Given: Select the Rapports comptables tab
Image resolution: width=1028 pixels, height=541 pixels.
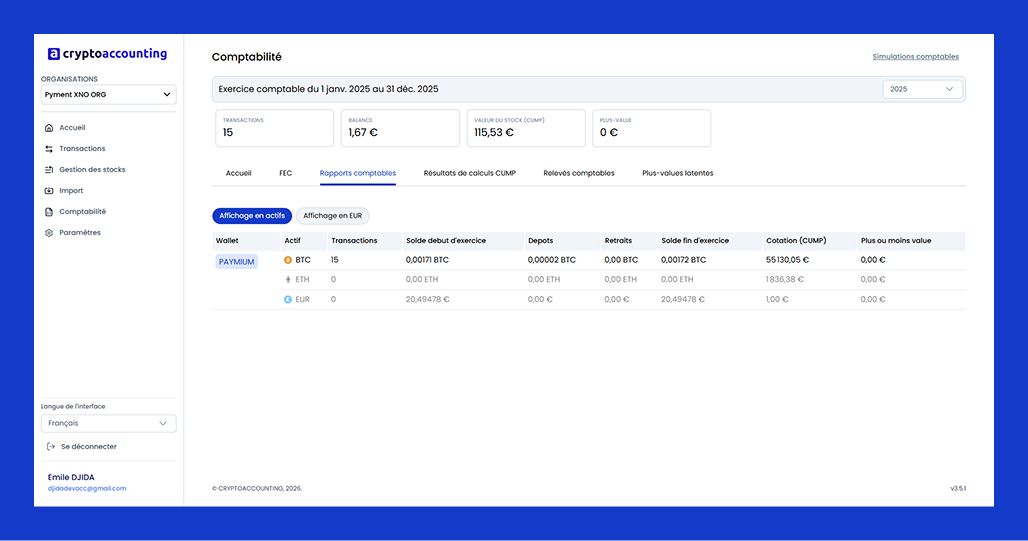Looking at the screenshot, I should 358,173.
